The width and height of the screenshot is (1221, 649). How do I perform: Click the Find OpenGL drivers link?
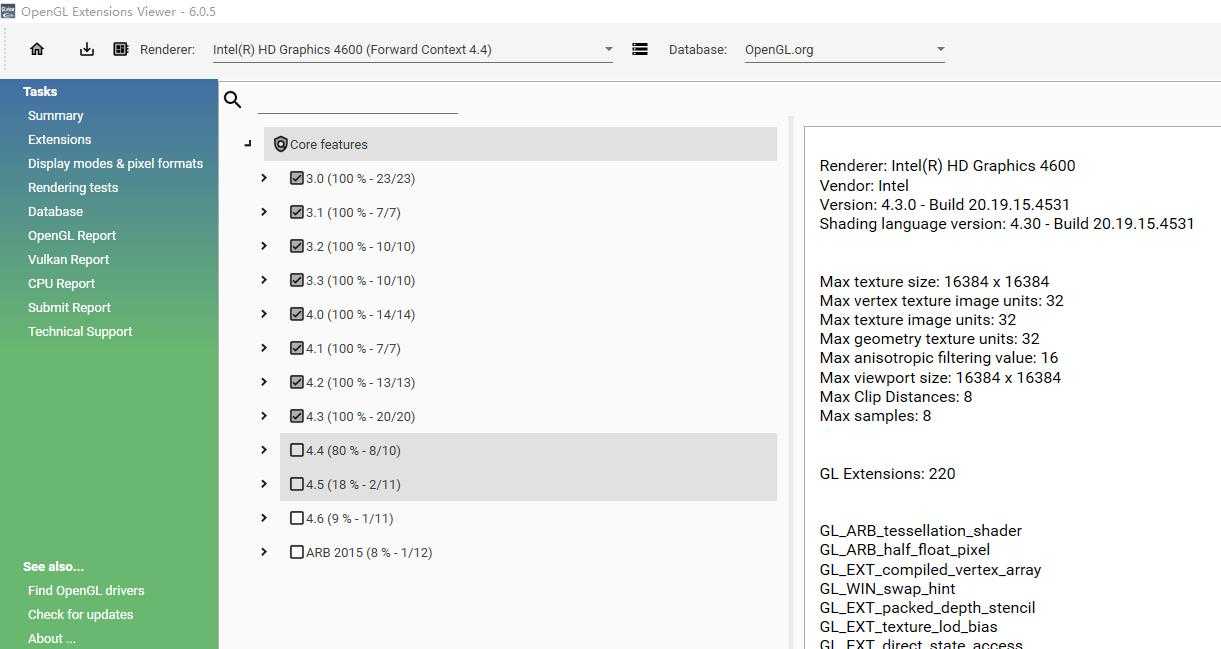[86, 591]
